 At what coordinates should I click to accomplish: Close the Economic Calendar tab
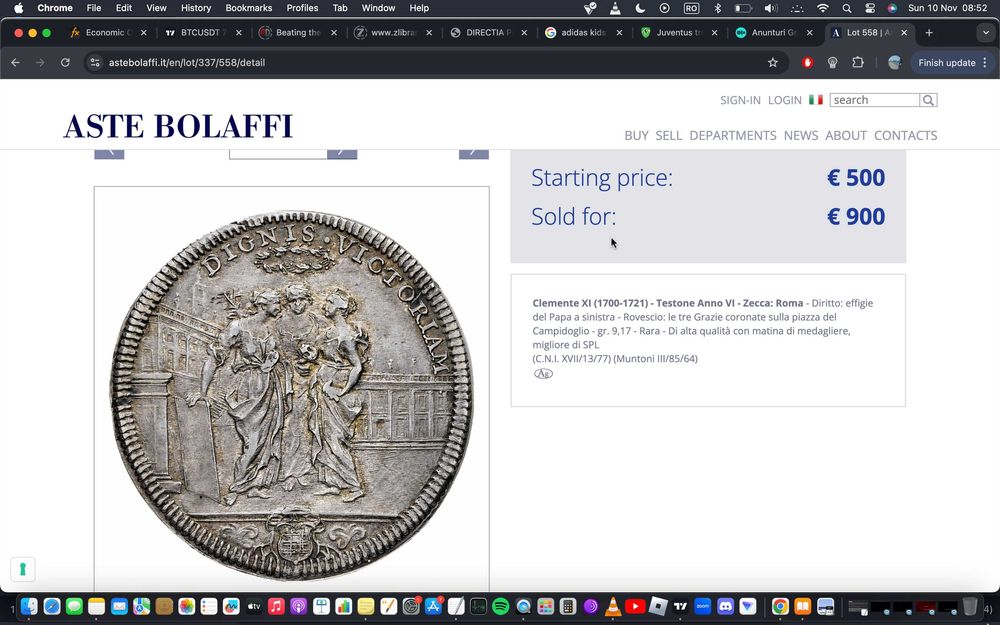[143, 33]
